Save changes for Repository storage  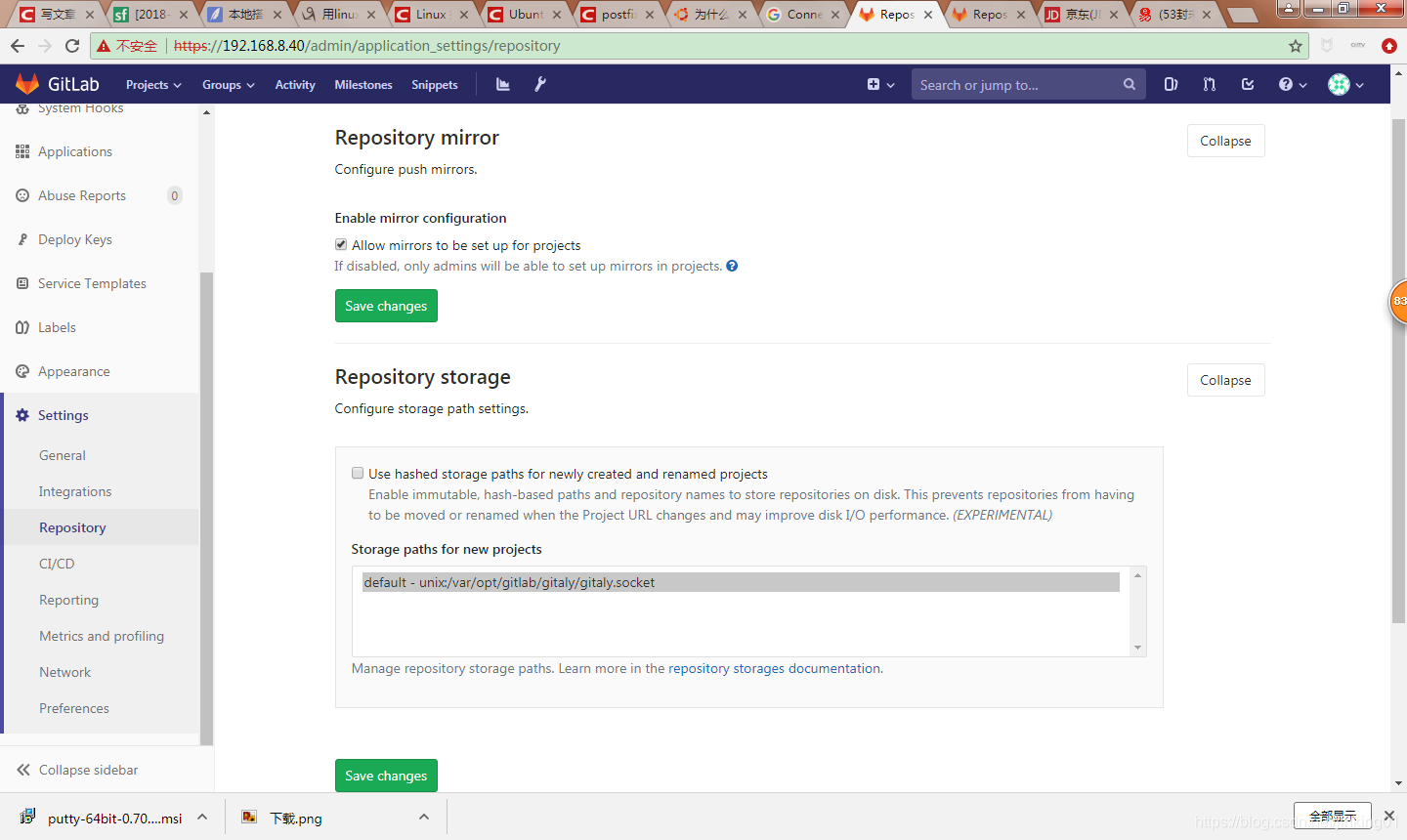pos(386,776)
